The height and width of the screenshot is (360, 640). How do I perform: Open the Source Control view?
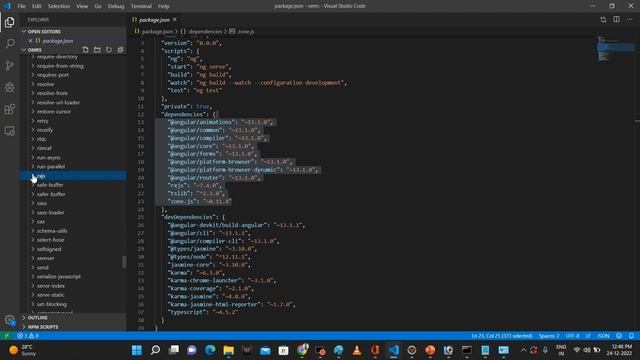tap(9, 65)
